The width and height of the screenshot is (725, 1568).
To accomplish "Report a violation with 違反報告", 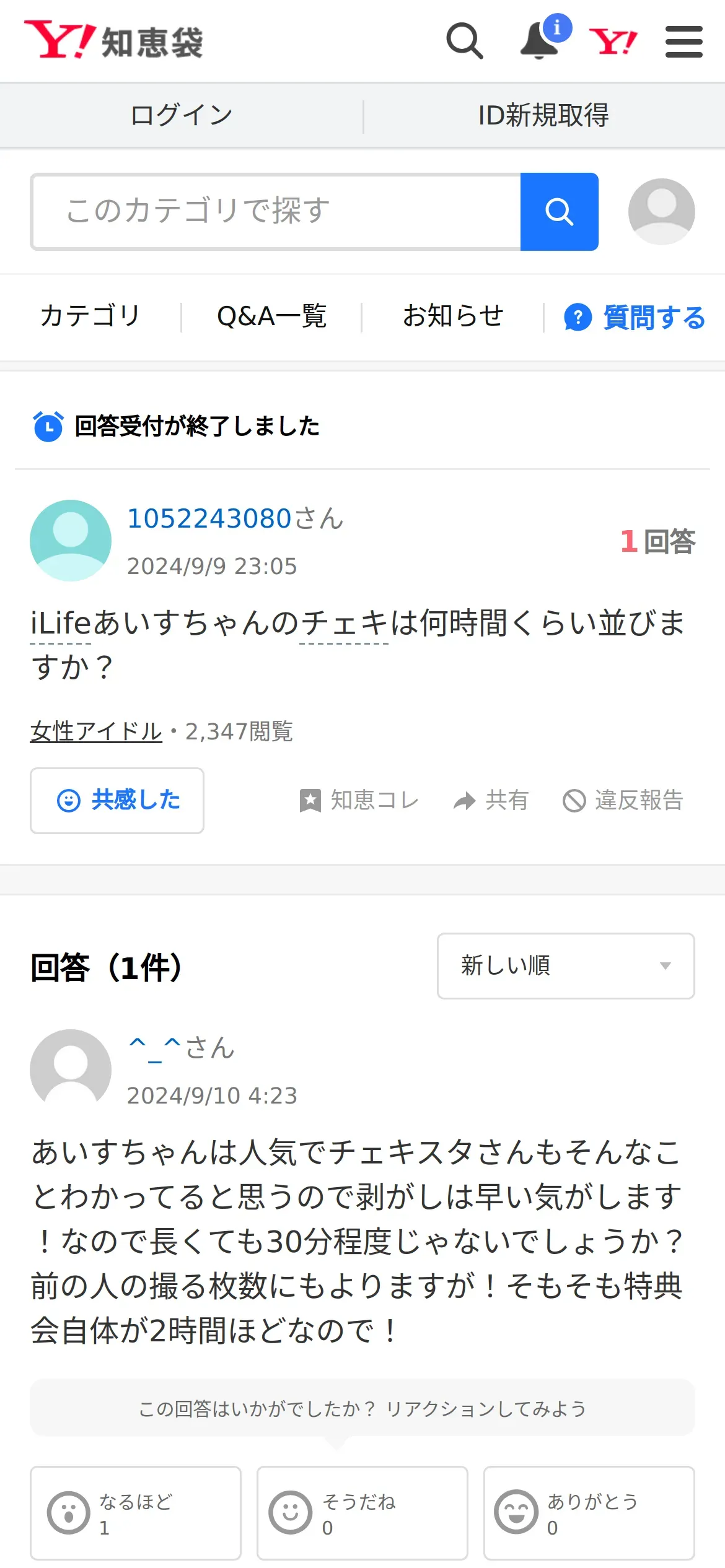I will [x=623, y=800].
